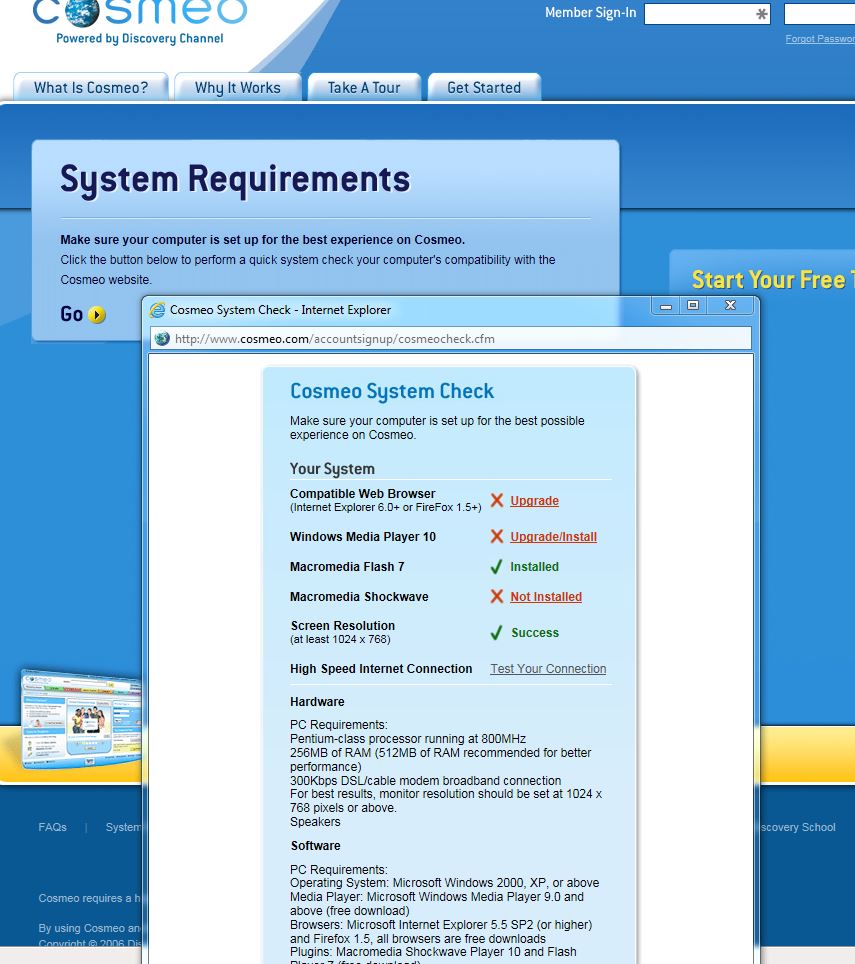Image resolution: width=855 pixels, height=964 pixels.
Task: Click the Cosmeo System Check heading
Action: point(392,391)
